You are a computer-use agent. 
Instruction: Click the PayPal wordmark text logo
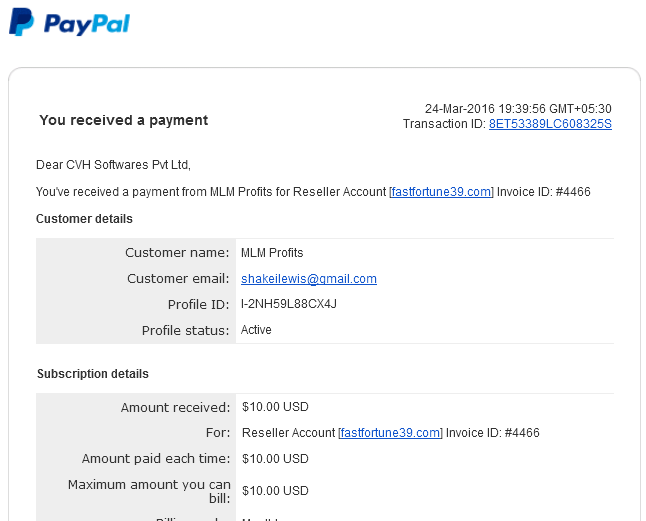[x=87, y=24]
